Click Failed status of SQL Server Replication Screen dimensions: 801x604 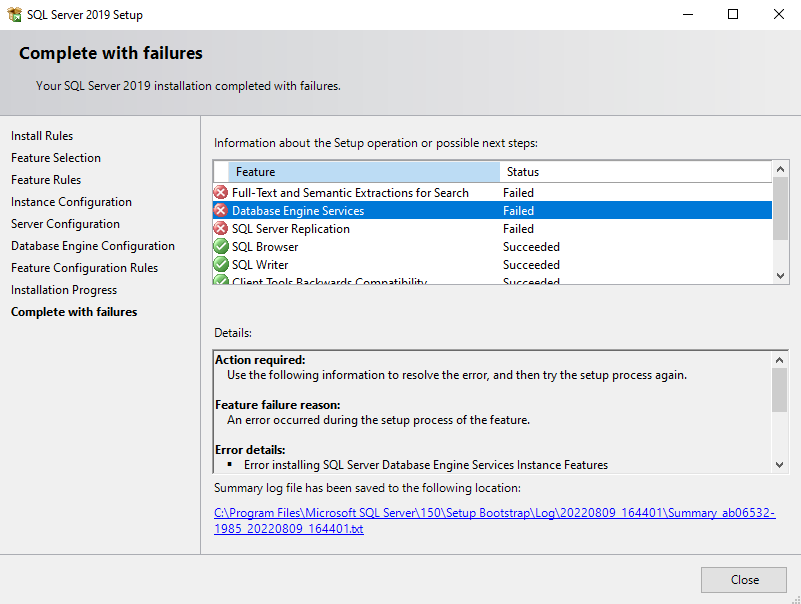tap(518, 228)
